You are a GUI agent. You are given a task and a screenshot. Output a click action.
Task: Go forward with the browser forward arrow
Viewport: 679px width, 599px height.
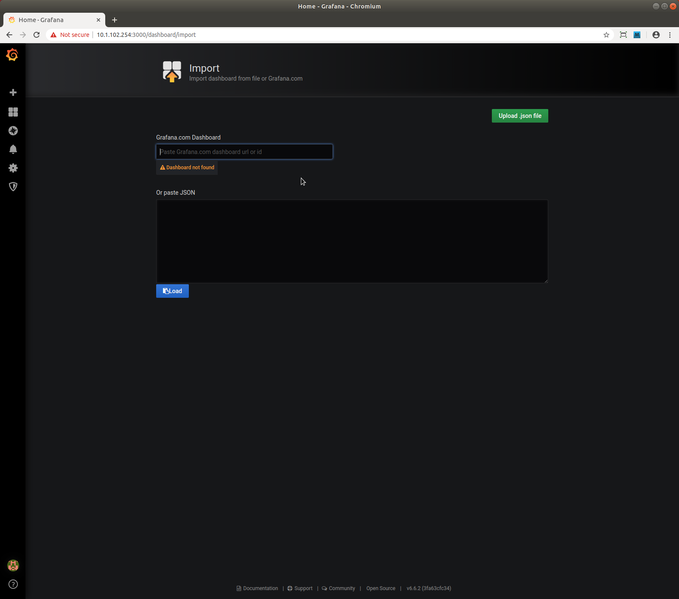click(23, 35)
